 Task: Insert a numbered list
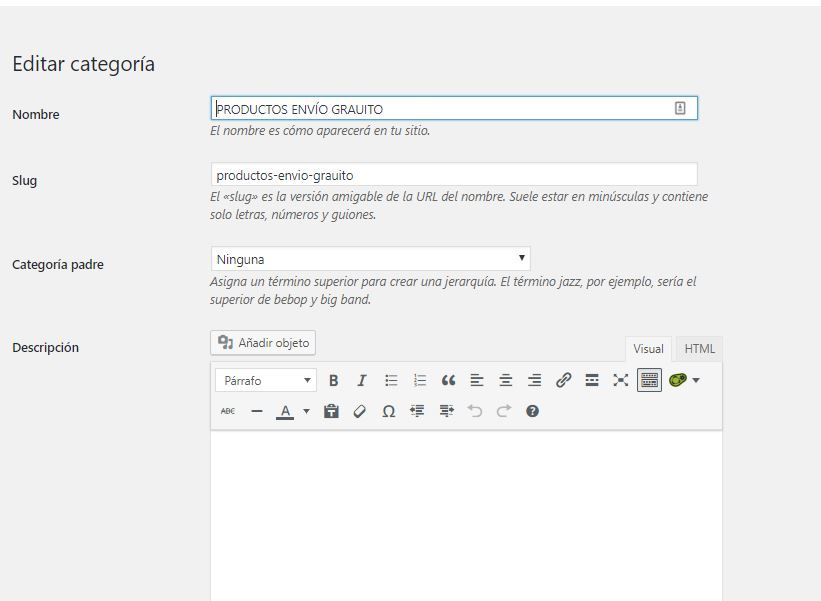click(420, 381)
